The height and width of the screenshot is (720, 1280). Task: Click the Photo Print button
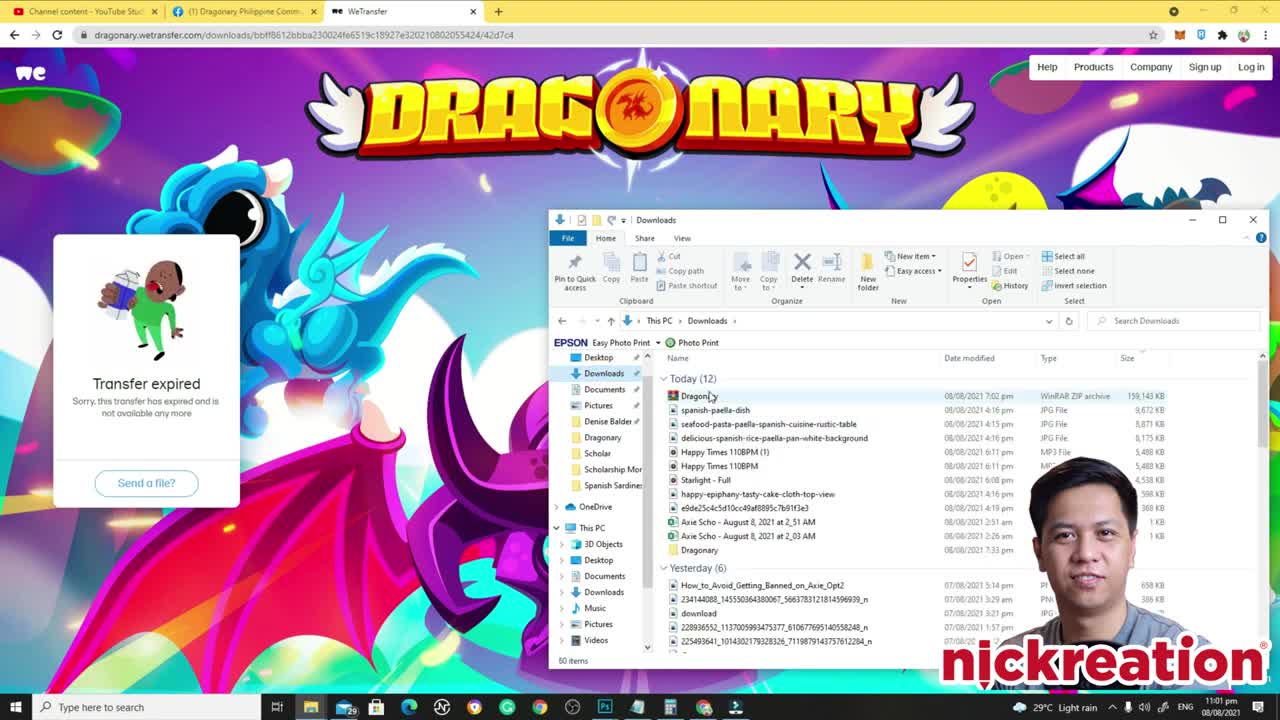692,343
